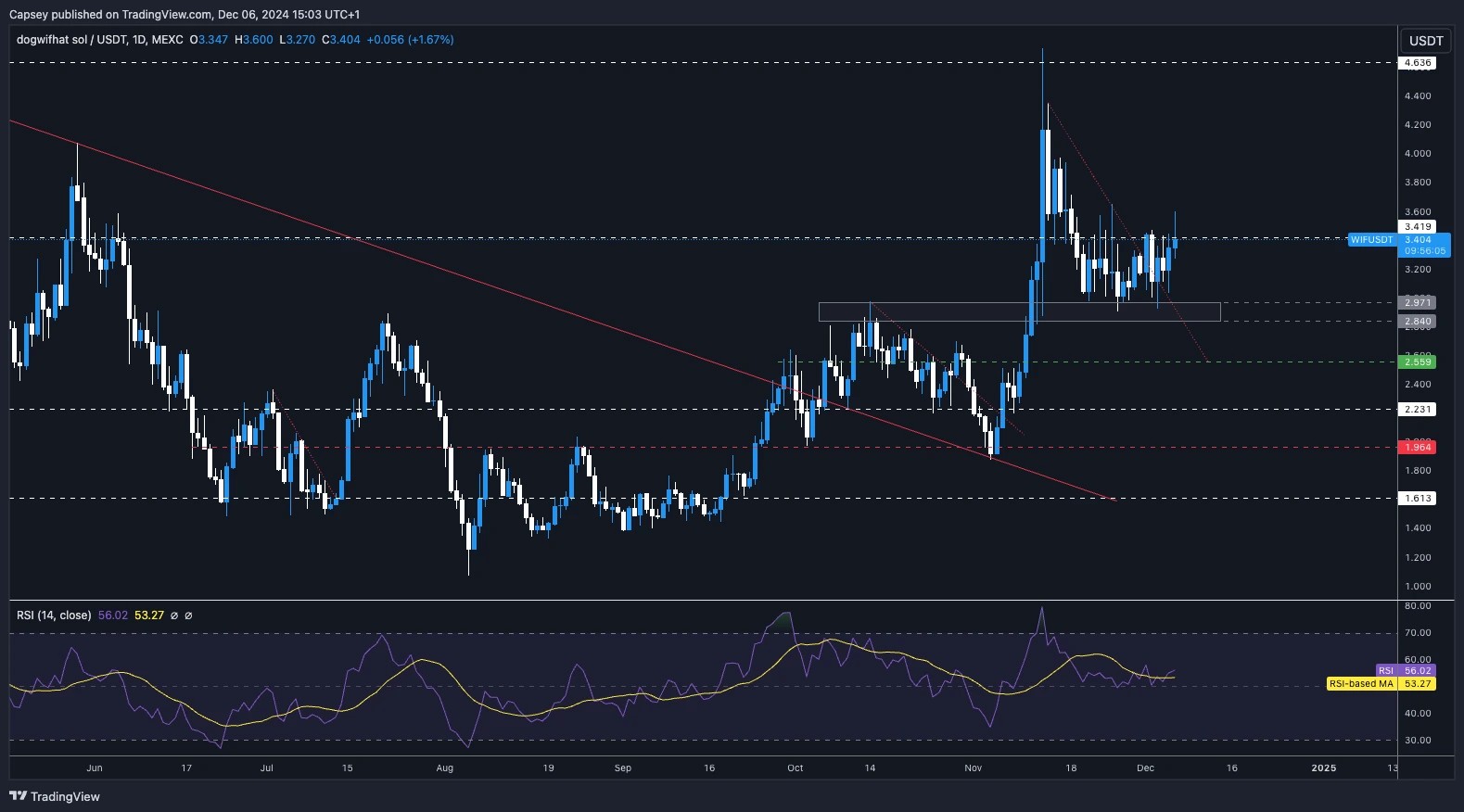Screen dimensions: 1464x812
Task: Click the 4.400 price axis tick
Action: coord(1418,96)
